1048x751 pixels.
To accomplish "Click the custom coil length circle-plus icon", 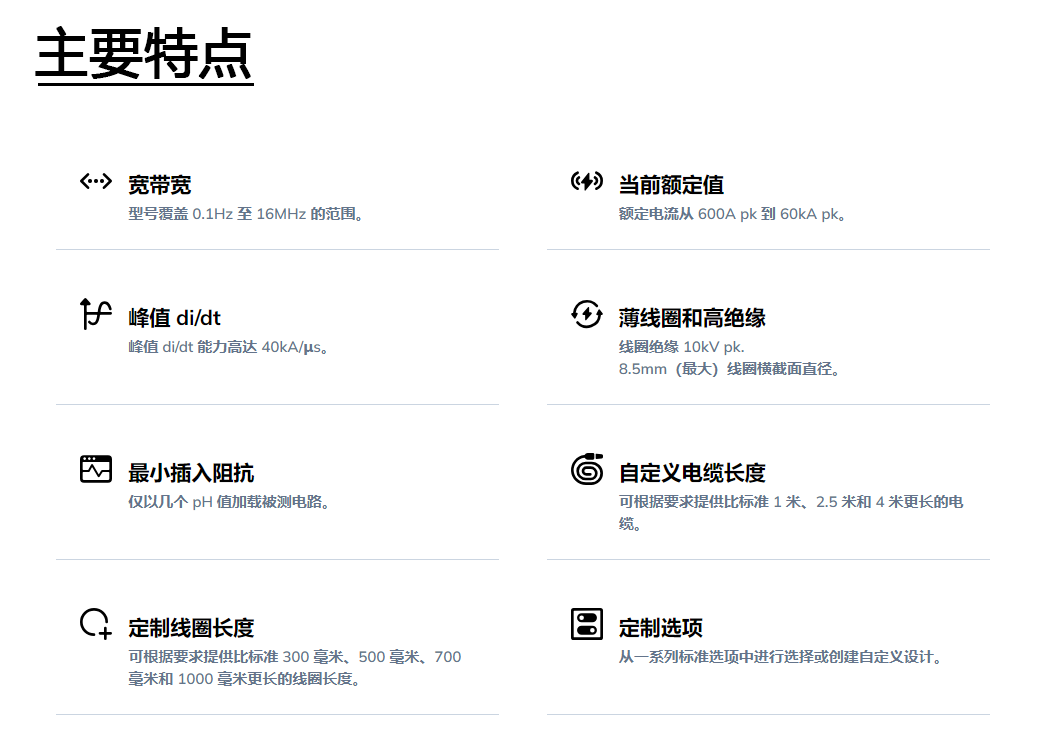I will pos(96,623).
